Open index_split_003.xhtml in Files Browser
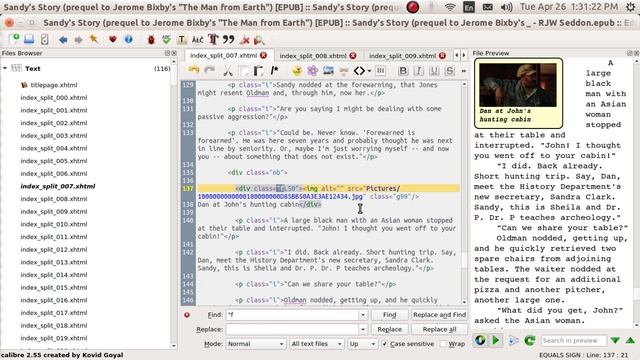 [x=53, y=136]
